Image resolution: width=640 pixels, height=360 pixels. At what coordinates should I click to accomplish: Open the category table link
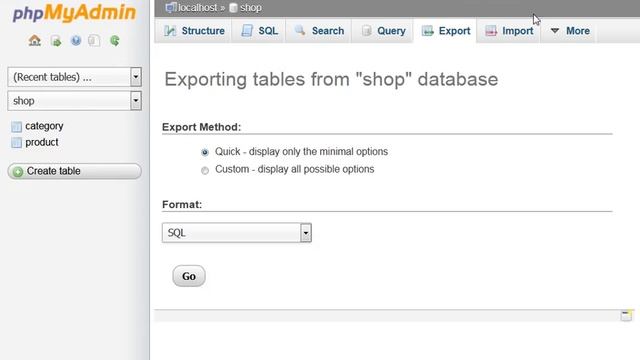44,126
